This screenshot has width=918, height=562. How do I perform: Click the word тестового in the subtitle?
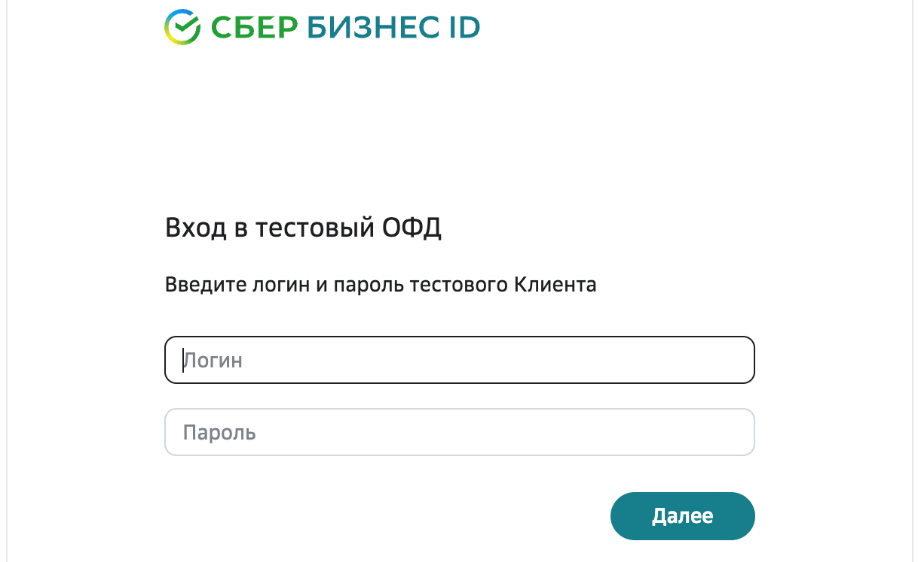459,285
